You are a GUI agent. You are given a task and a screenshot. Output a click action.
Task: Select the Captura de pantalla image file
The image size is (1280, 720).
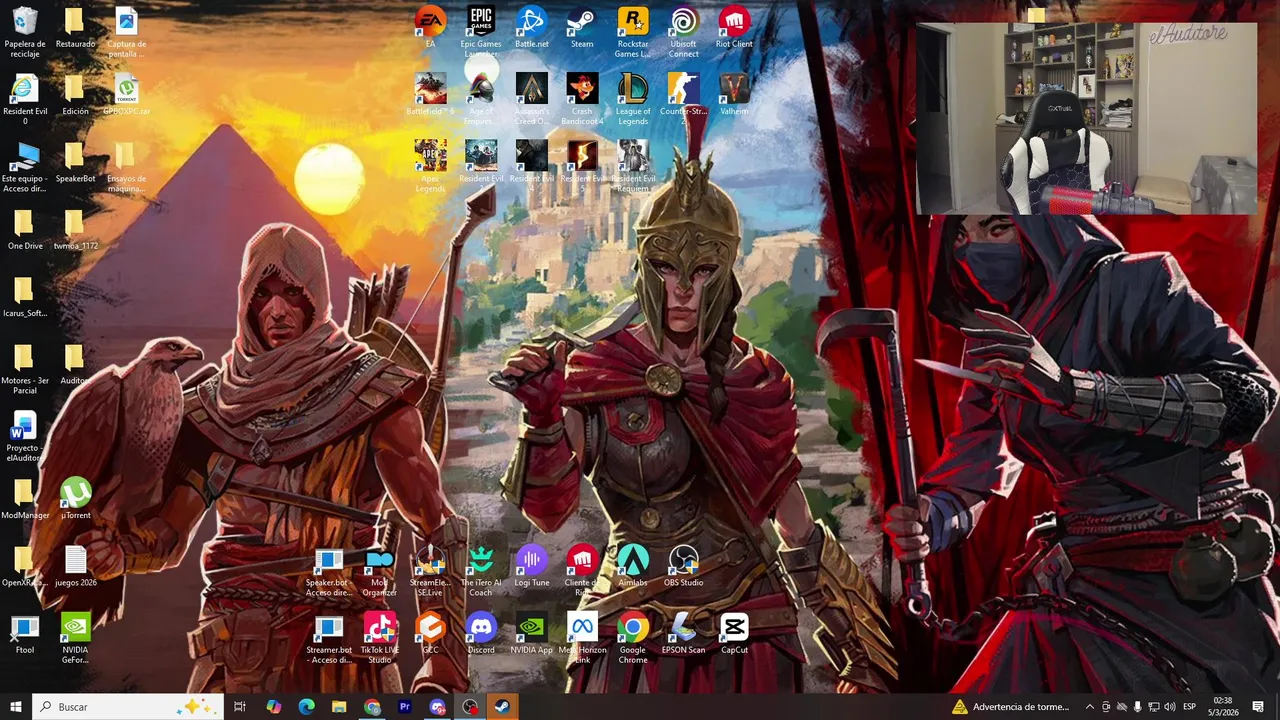coord(126,32)
